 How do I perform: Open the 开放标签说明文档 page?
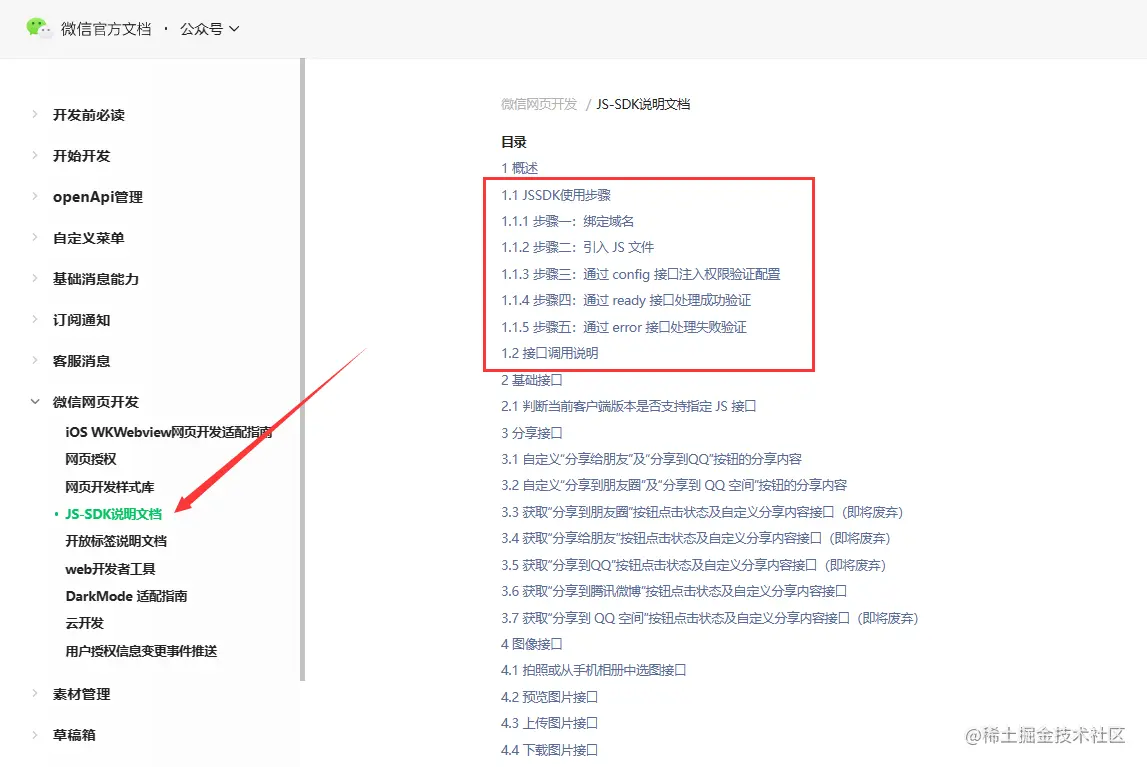(116, 541)
